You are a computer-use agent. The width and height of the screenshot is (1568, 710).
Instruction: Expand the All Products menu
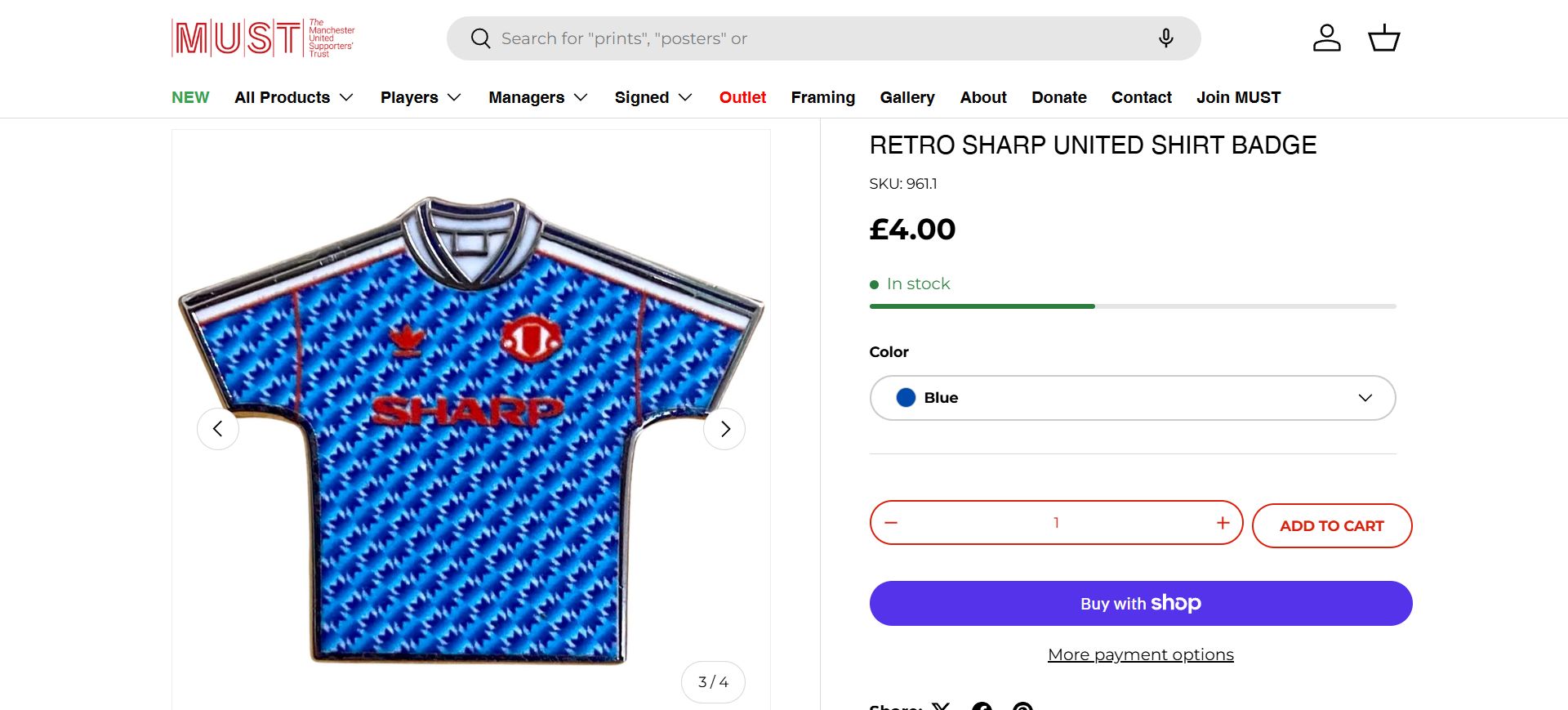coord(294,98)
